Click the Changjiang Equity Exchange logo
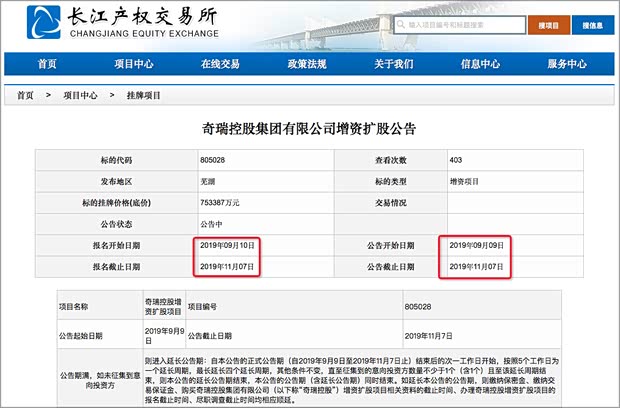This screenshot has width=620, height=408. (x=123, y=22)
